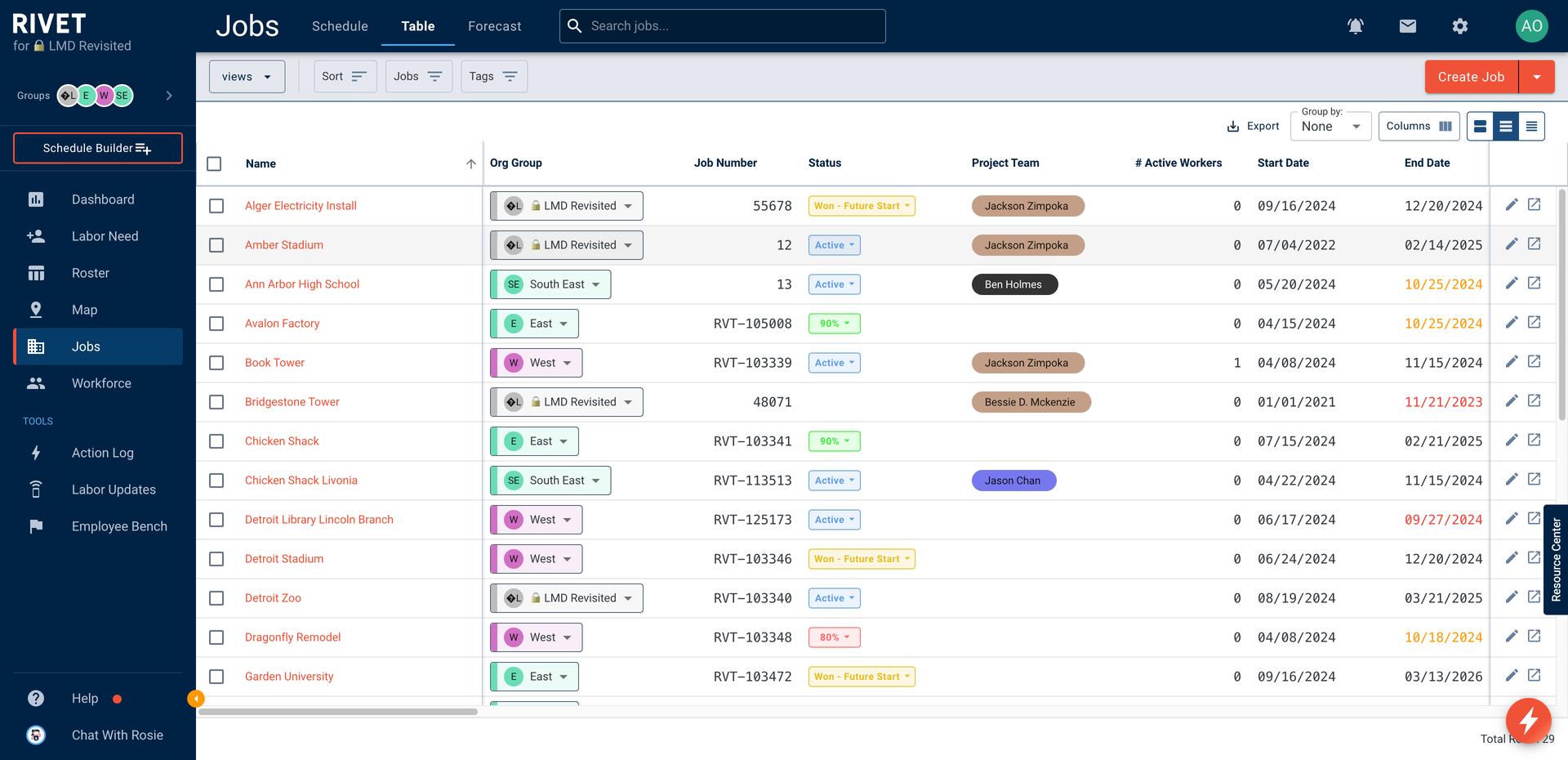Image resolution: width=1568 pixels, height=760 pixels.
Task: Check the Avalon Factory row checkbox
Action: pos(216,323)
